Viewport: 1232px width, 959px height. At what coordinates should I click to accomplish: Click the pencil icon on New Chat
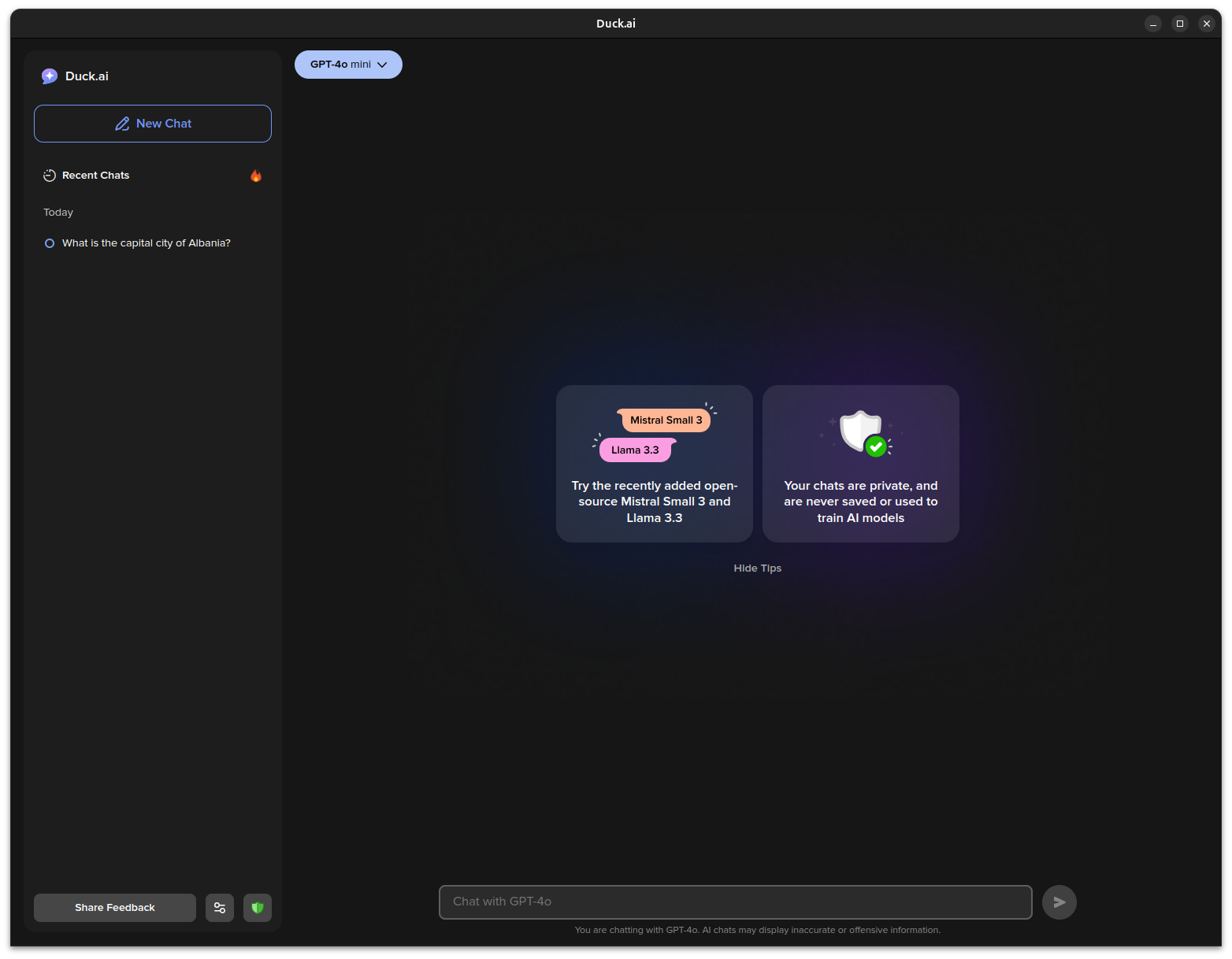click(x=122, y=124)
